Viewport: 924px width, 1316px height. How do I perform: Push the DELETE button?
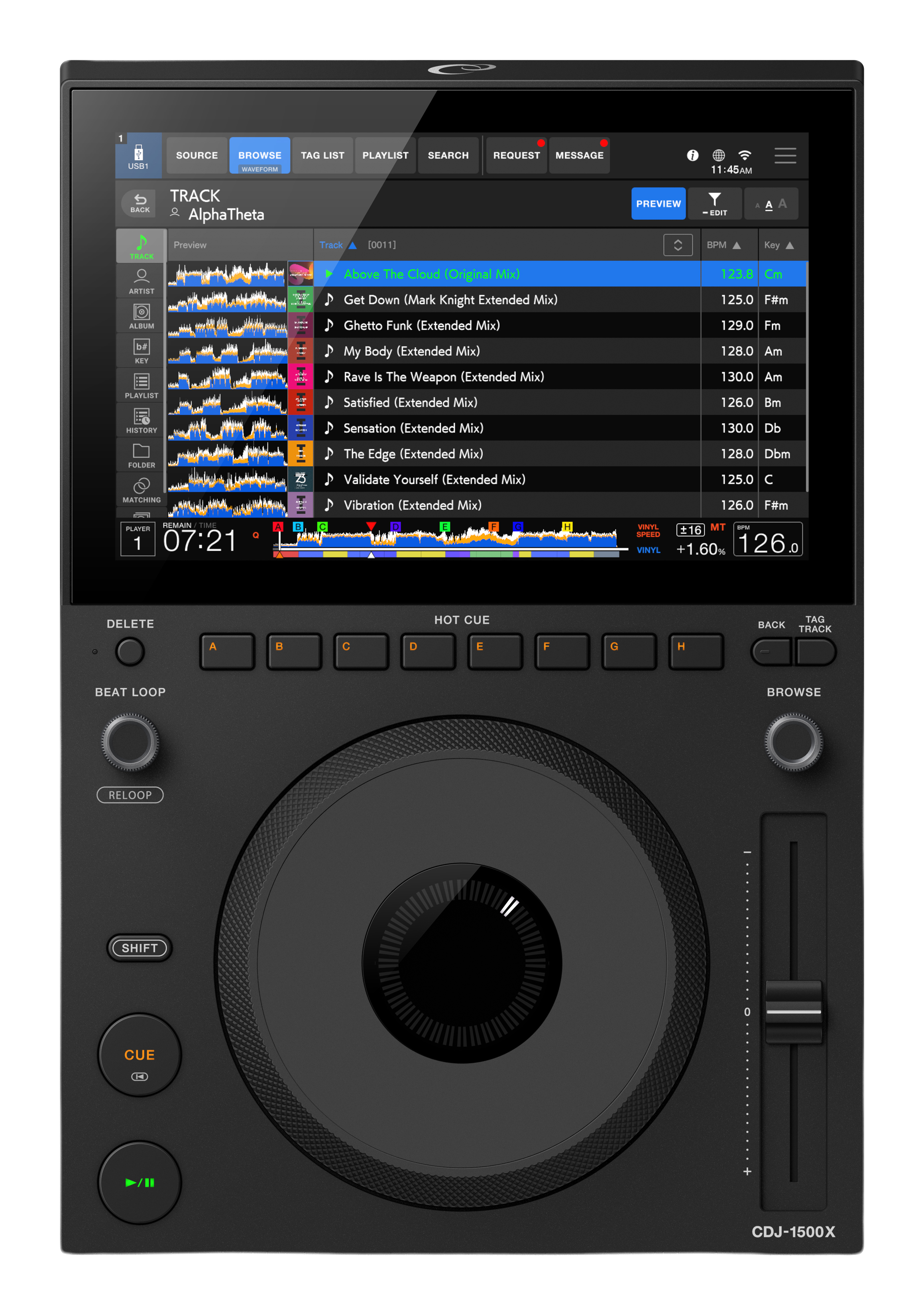tap(130, 652)
